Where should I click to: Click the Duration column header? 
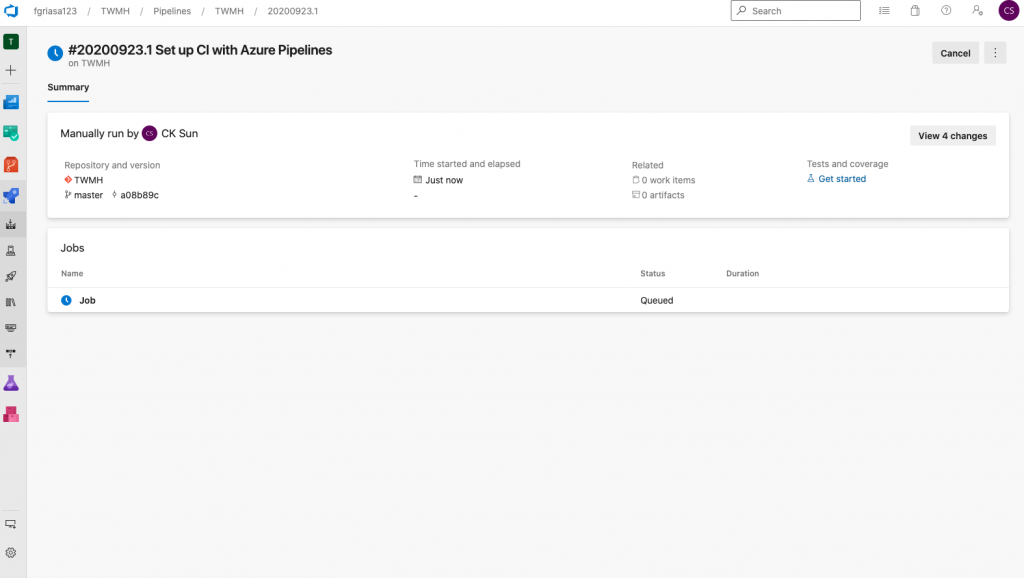click(x=743, y=274)
